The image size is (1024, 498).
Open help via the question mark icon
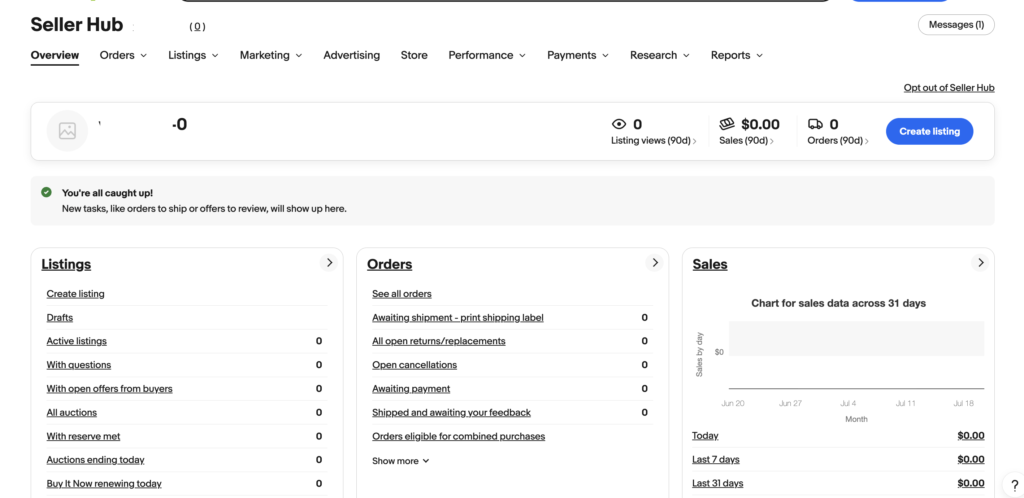(x=1014, y=485)
